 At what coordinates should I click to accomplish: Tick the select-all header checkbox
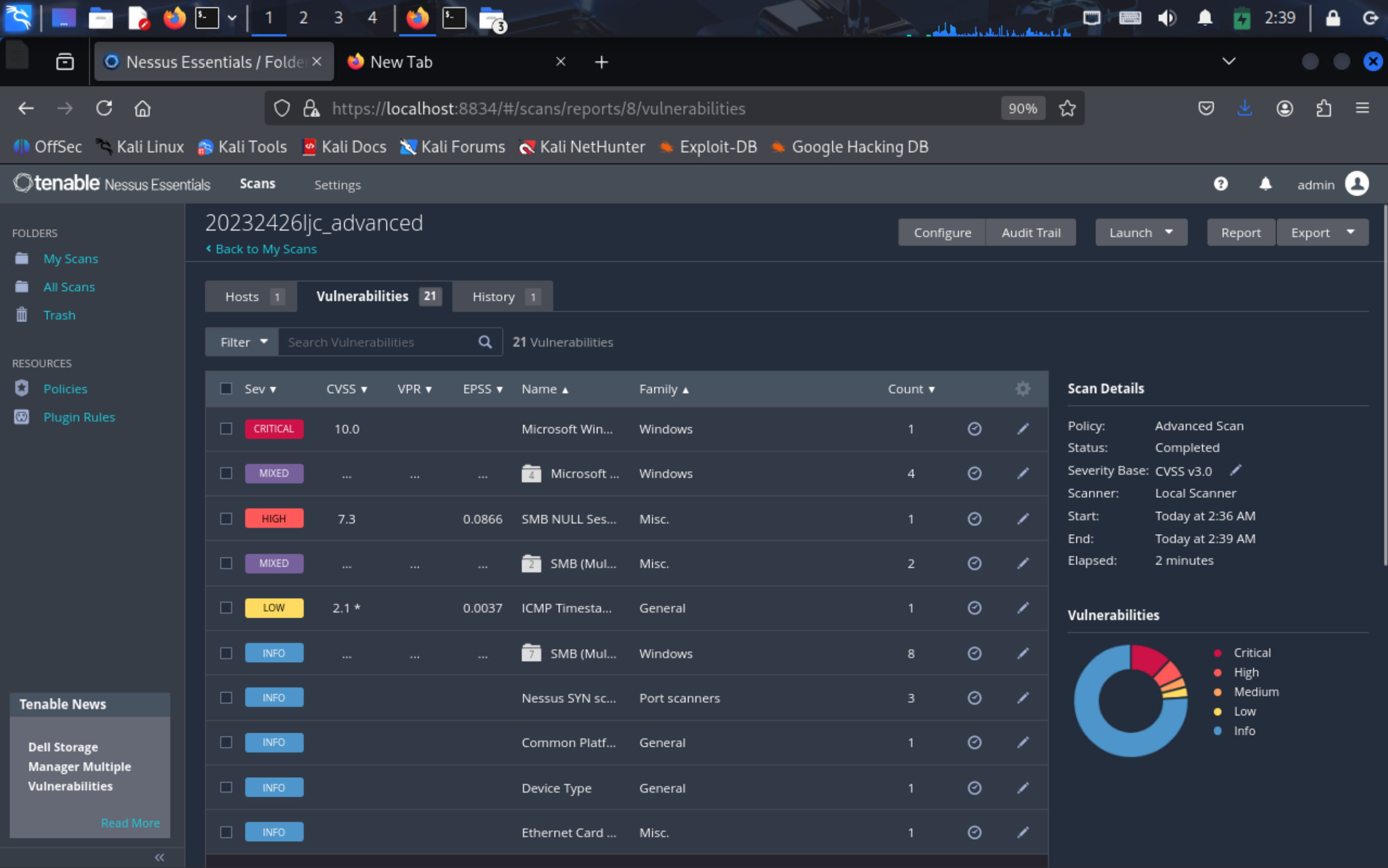(x=226, y=389)
